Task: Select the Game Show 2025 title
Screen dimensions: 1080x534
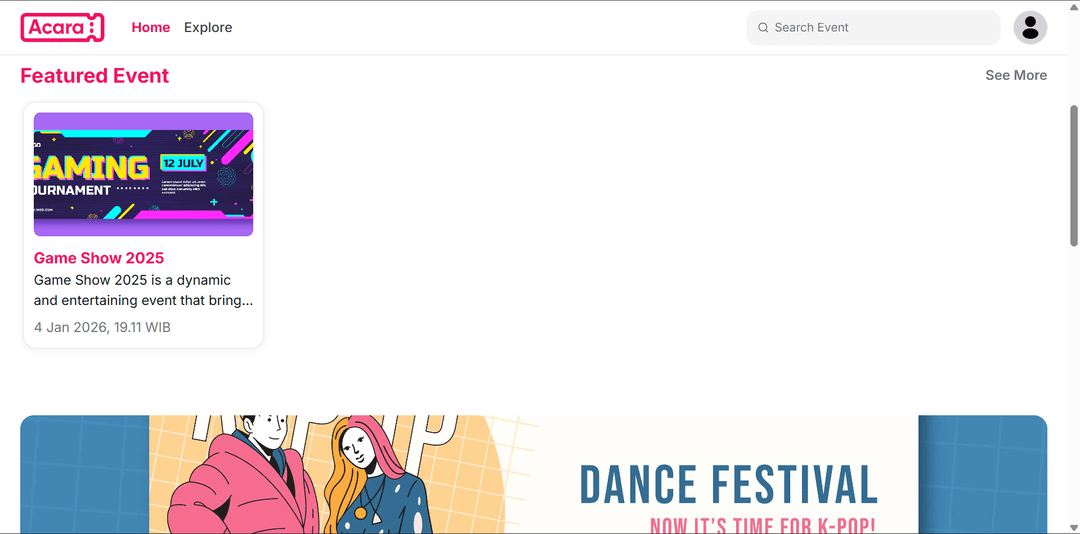Action: (x=99, y=258)
